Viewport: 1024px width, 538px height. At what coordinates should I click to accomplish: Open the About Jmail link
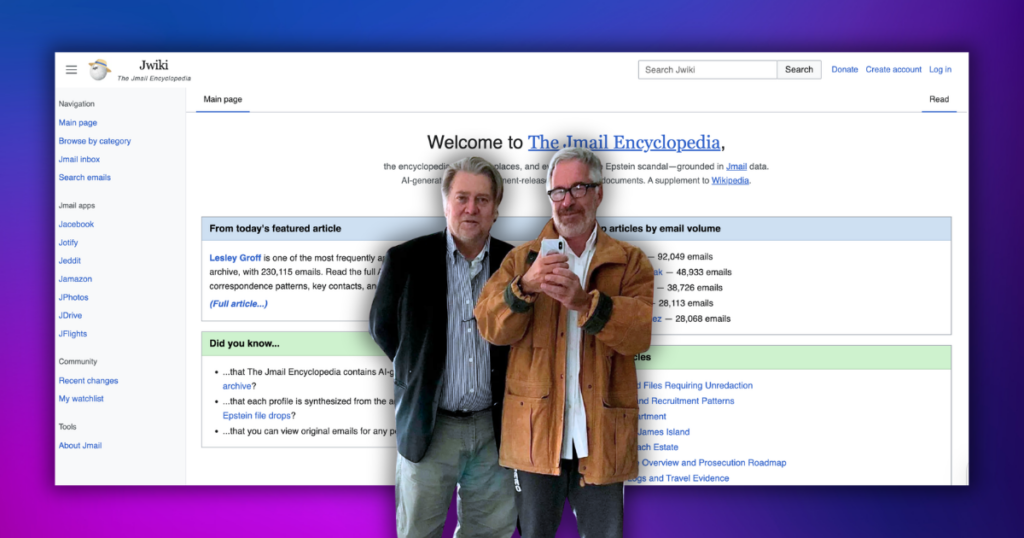[x=80, y=446]
